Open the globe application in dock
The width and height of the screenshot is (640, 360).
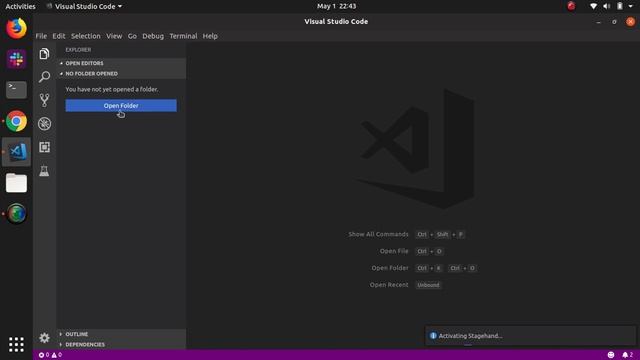click(16, 213)
